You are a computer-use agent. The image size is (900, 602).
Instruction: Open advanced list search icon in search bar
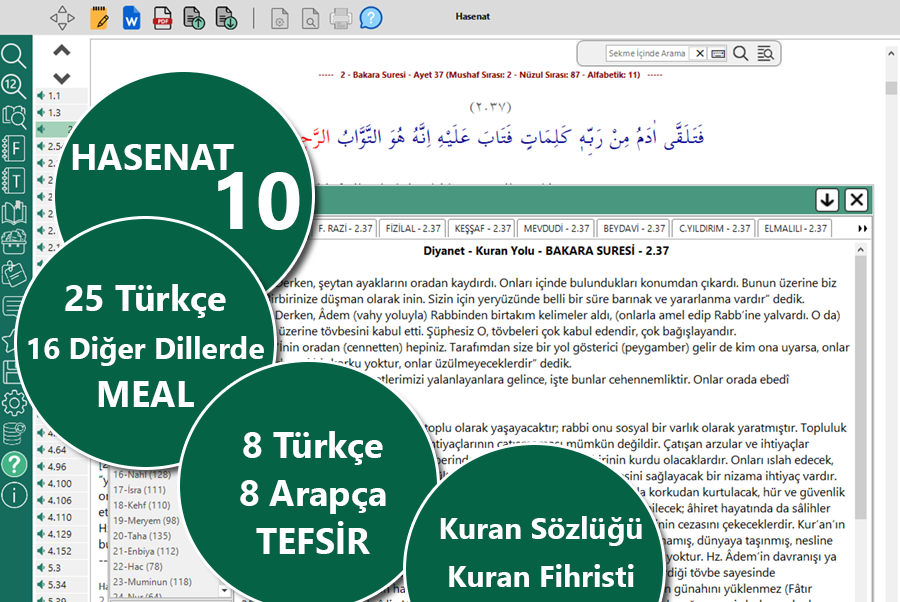coord(765,53)
